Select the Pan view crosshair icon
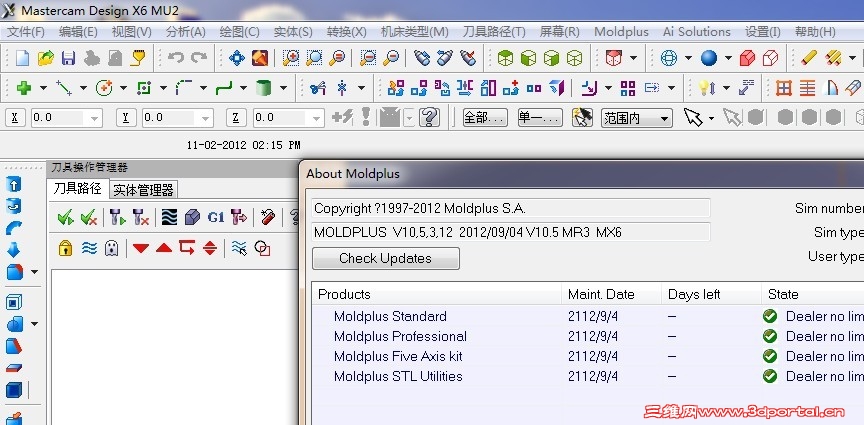 click(237, 58)
